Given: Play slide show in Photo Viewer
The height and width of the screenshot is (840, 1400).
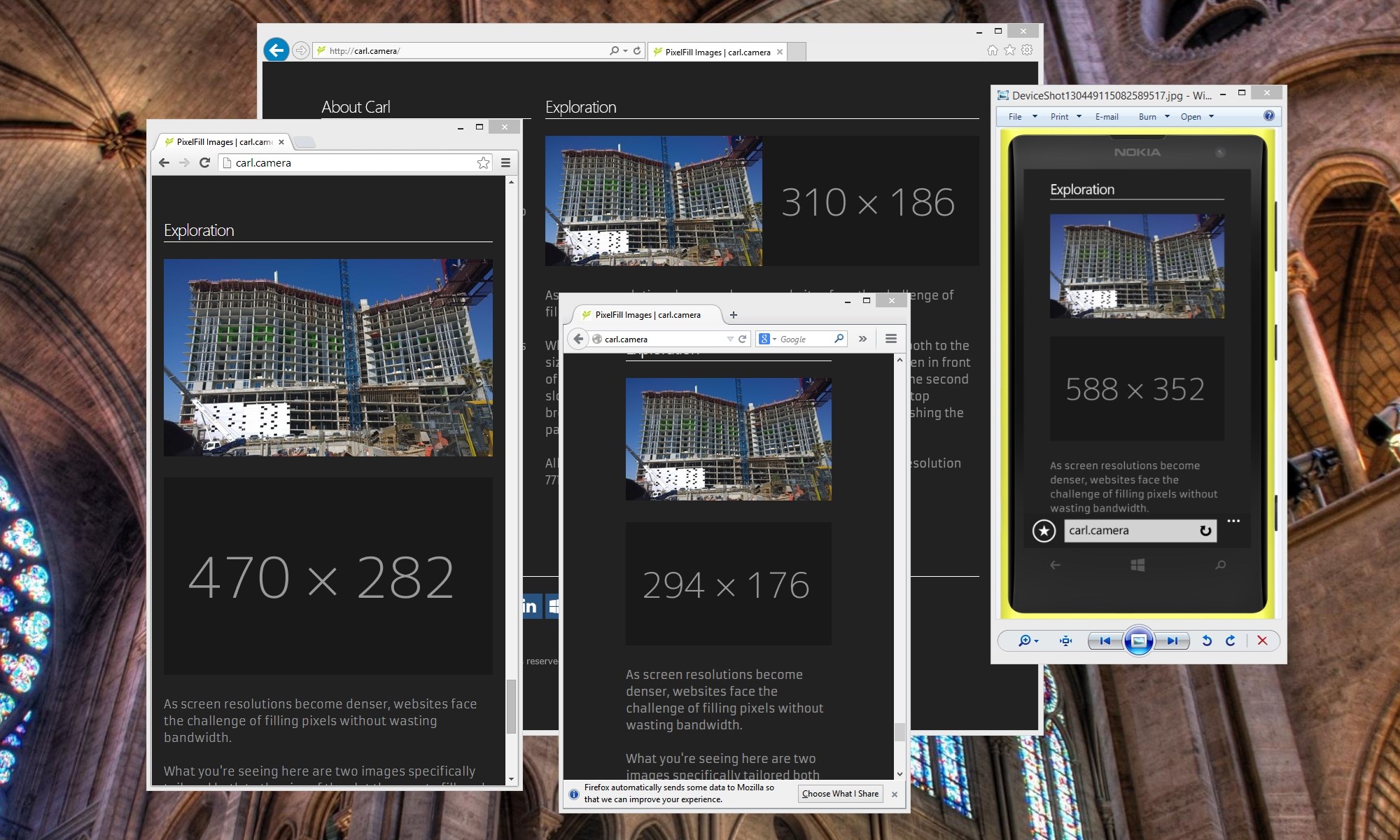Looking at the screenshot, I should [1138, 640].
